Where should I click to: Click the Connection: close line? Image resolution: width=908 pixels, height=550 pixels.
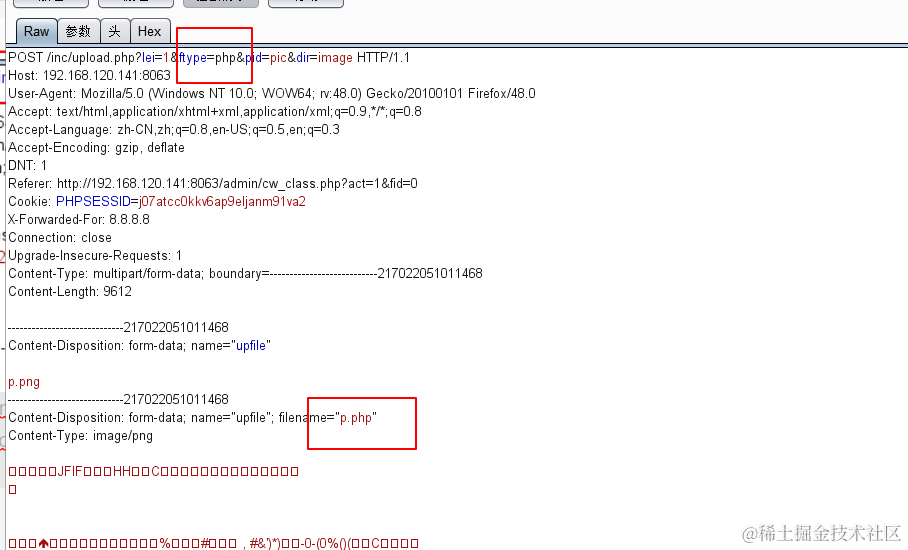coord(60,237)
